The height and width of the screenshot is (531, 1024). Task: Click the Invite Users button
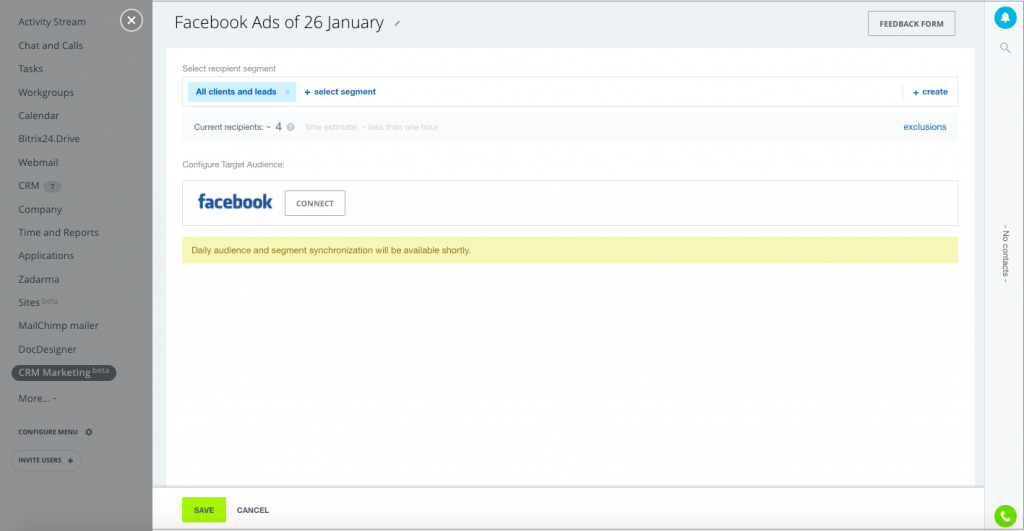tap(46, 460)
